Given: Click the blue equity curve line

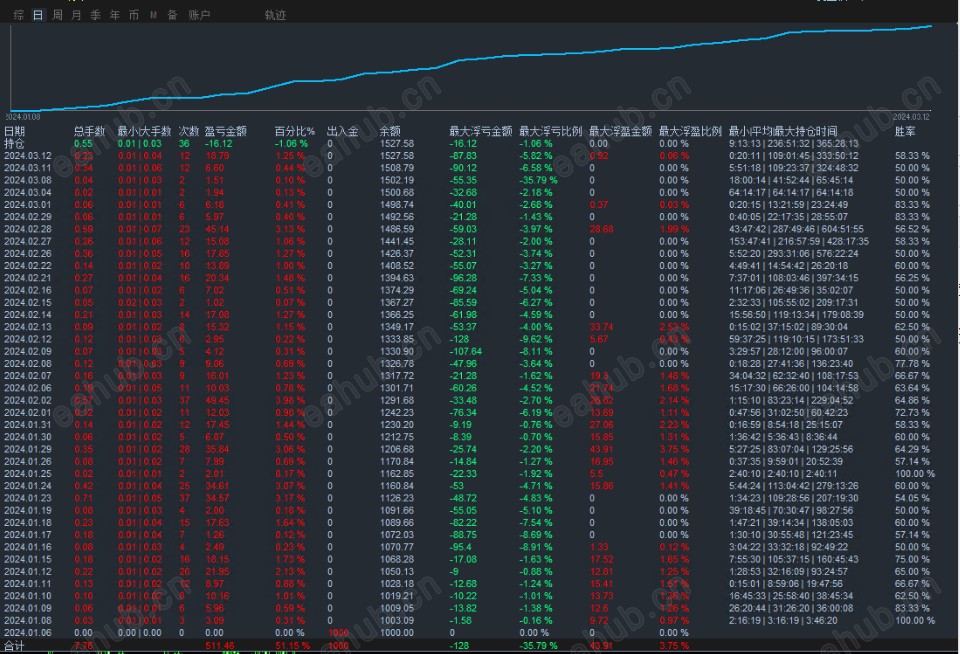Looking at the screenshot, I should pyautogui.click(x=471, y=59).
